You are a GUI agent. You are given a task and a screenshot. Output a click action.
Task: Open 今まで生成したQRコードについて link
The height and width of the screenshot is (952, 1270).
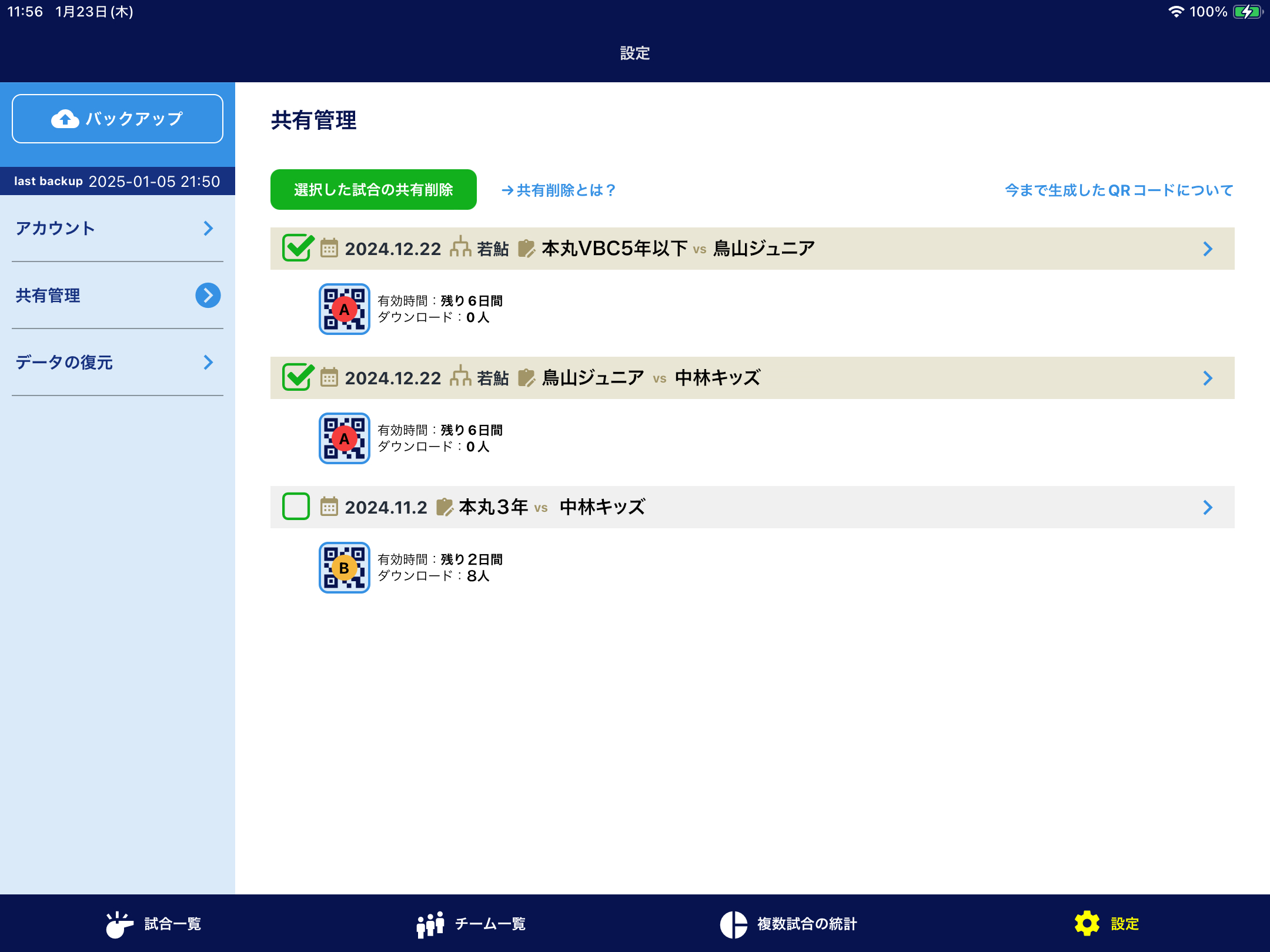tap(1118, 190)
